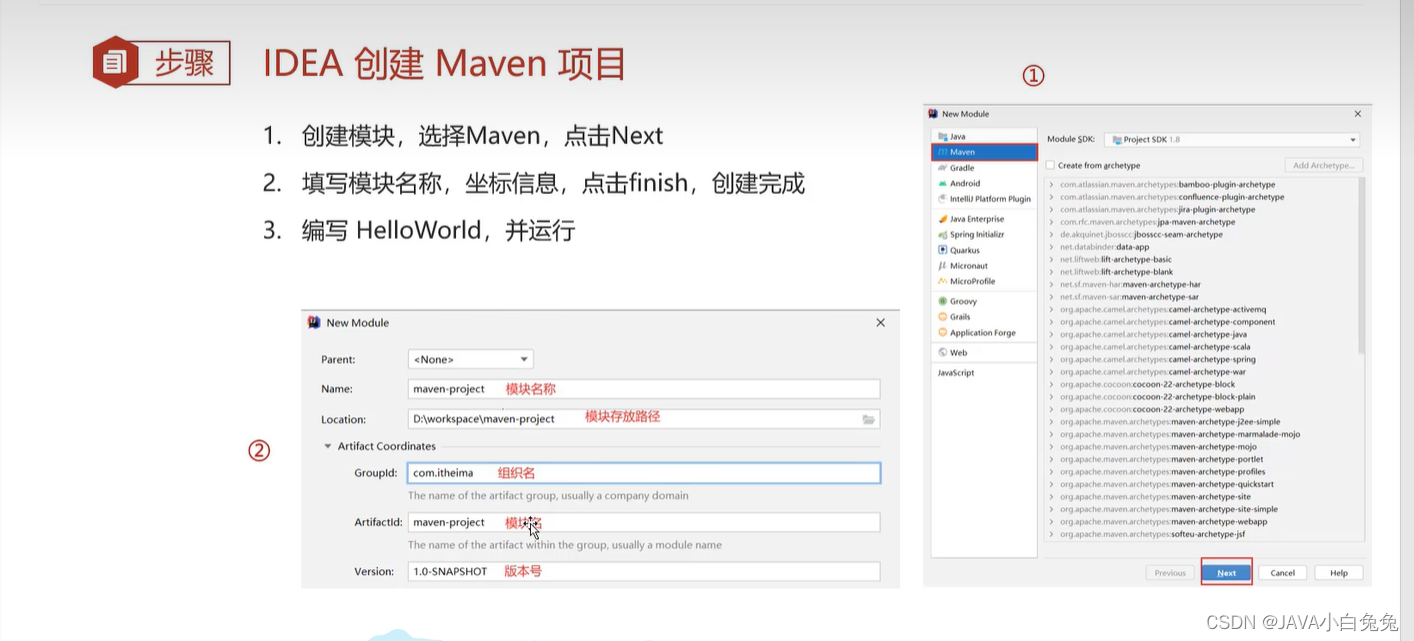
Task: Select cocoon-22-archetype-block entry
Action: pyautogui.click(x=1147, y=385)
